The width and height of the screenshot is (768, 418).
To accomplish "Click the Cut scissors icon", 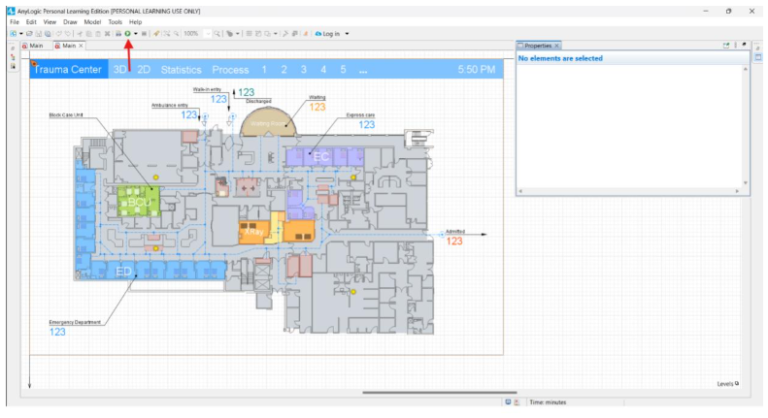I will pos(80,34).
